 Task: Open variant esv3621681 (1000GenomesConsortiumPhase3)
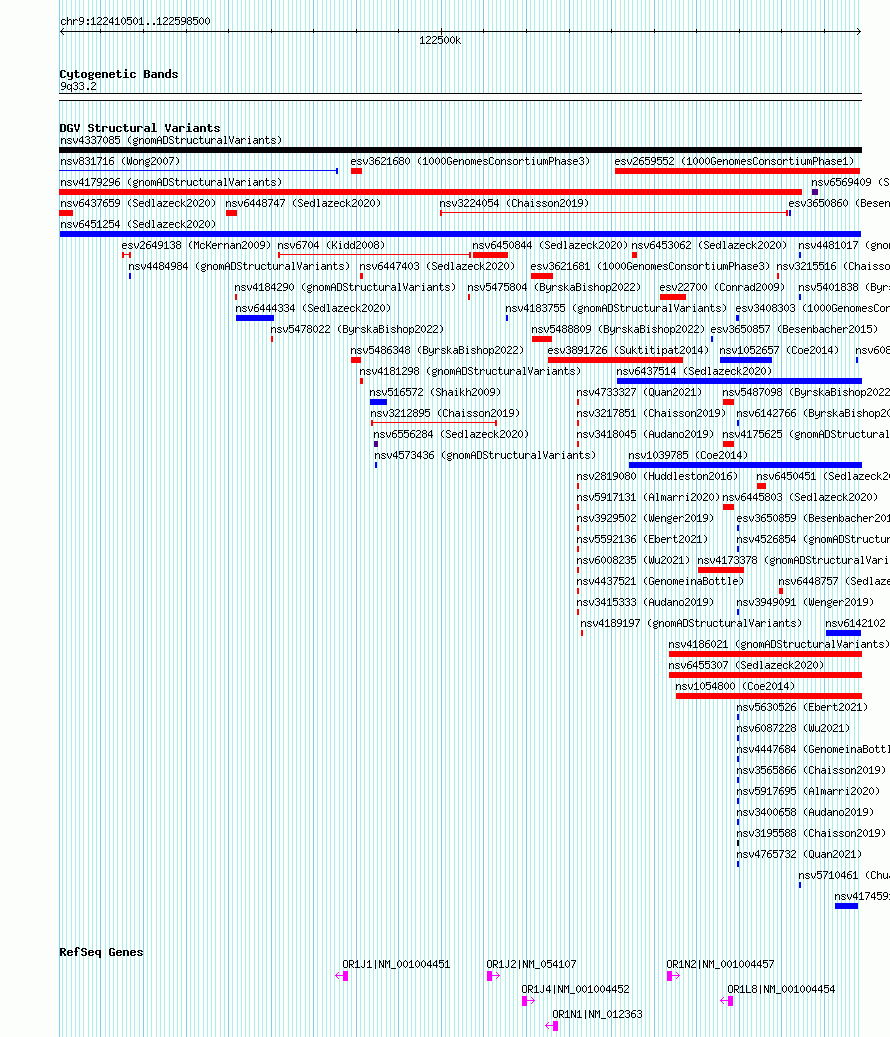[x=650, y=267]
